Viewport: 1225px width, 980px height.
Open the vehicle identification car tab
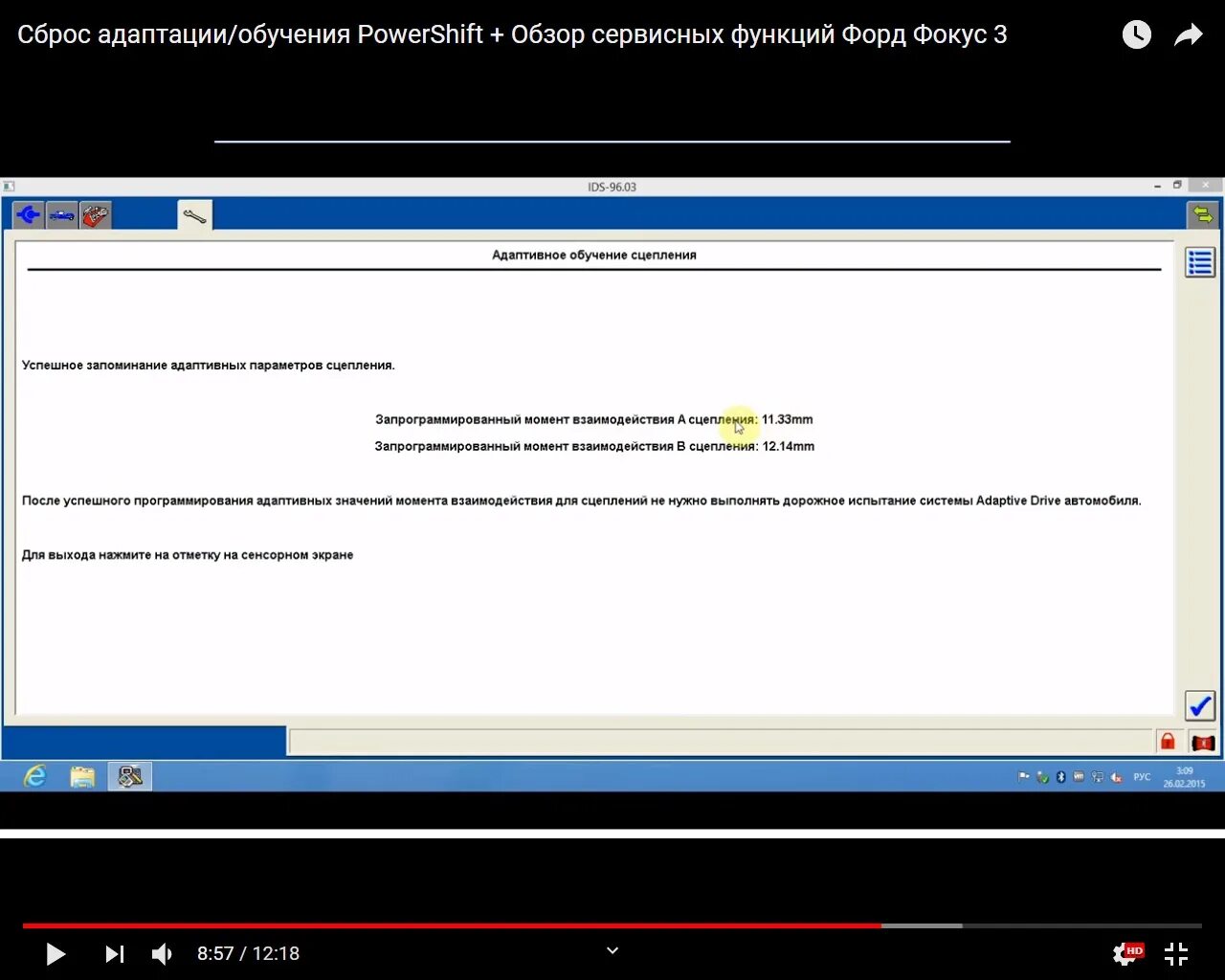coord(62,215)
